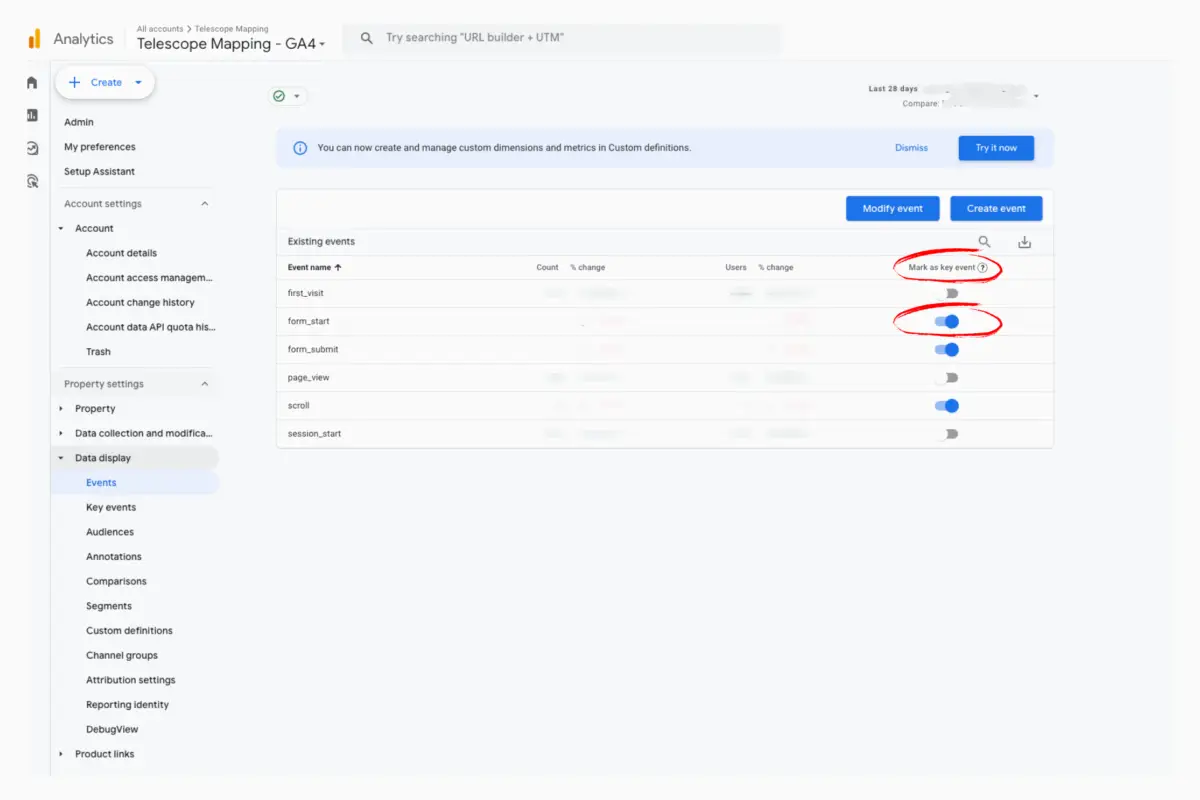
Task: Click the Analytics search field
Action: click(x=562, y=38)
